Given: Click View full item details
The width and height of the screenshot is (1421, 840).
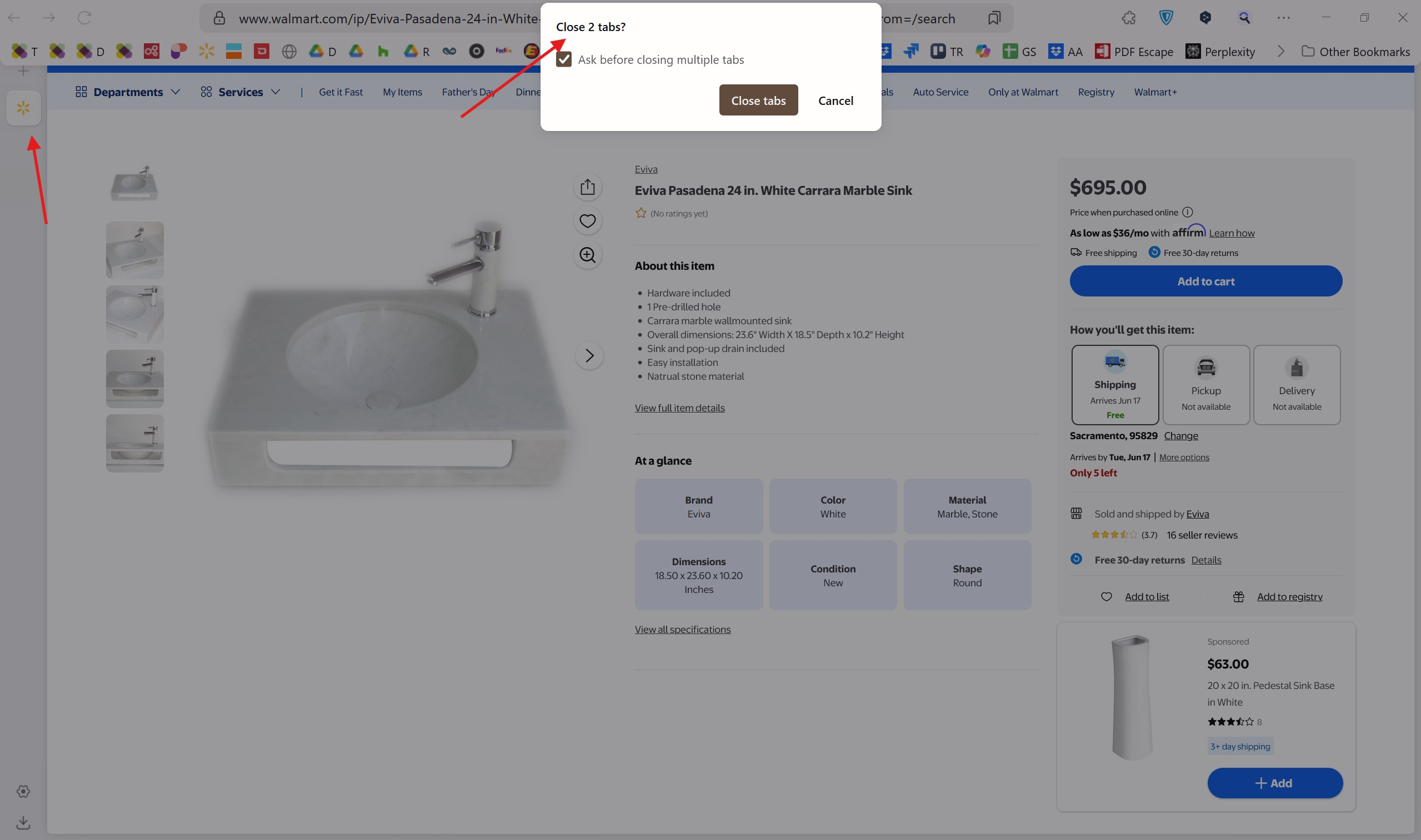Looking at the screenshot, I should 679,408.
